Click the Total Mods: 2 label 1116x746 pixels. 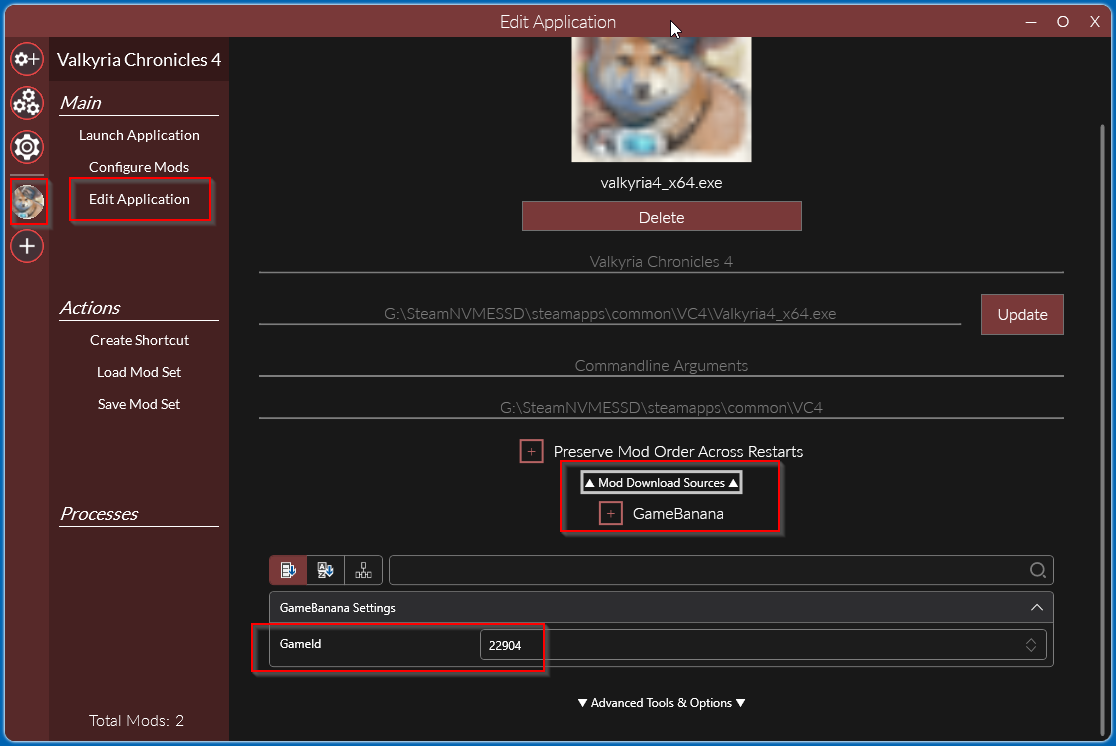pos(137,721)
